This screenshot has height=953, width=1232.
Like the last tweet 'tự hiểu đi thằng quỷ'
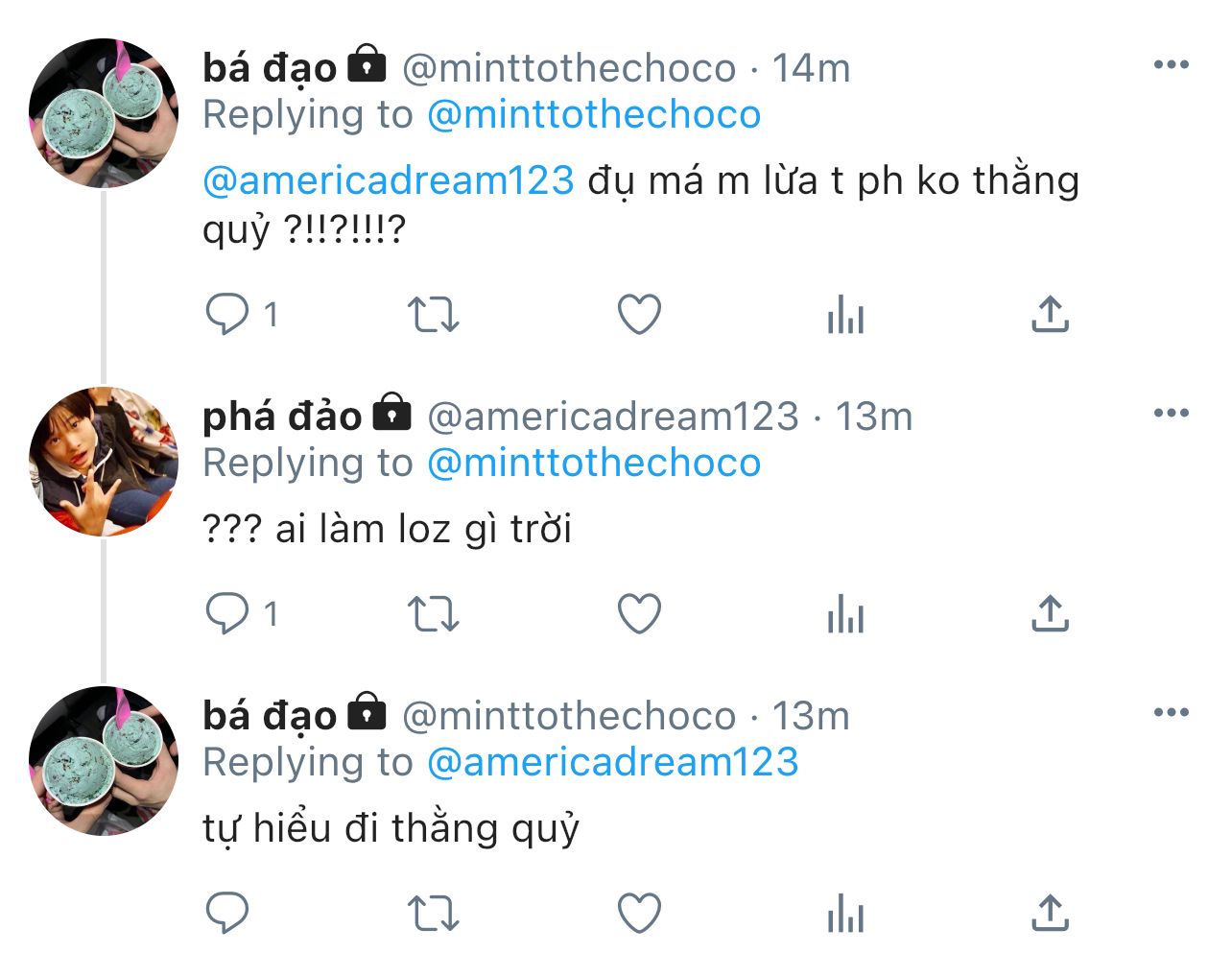click(639, 913)
